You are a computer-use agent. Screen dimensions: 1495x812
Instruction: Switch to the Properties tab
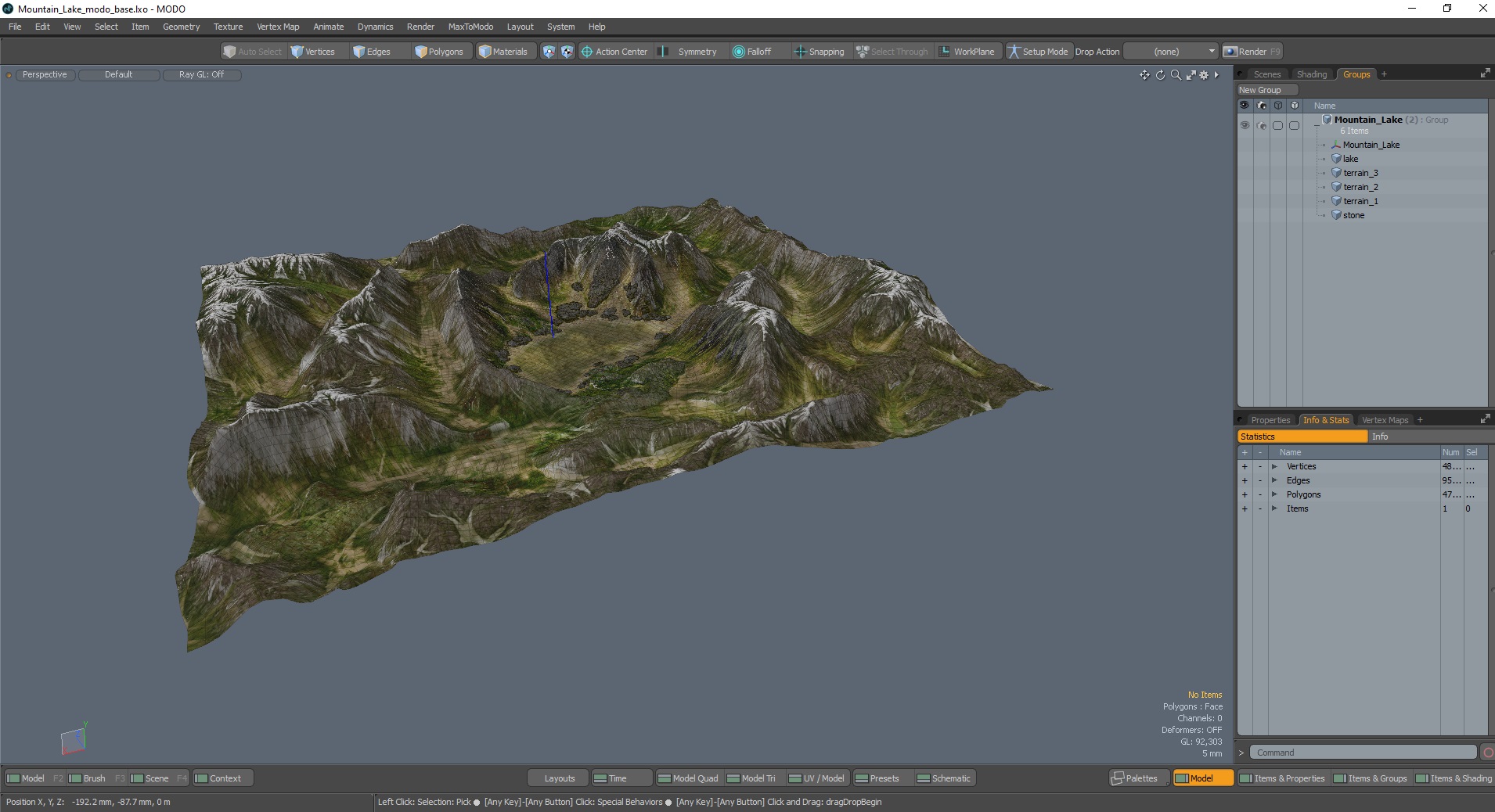[x=1270, y=420]
